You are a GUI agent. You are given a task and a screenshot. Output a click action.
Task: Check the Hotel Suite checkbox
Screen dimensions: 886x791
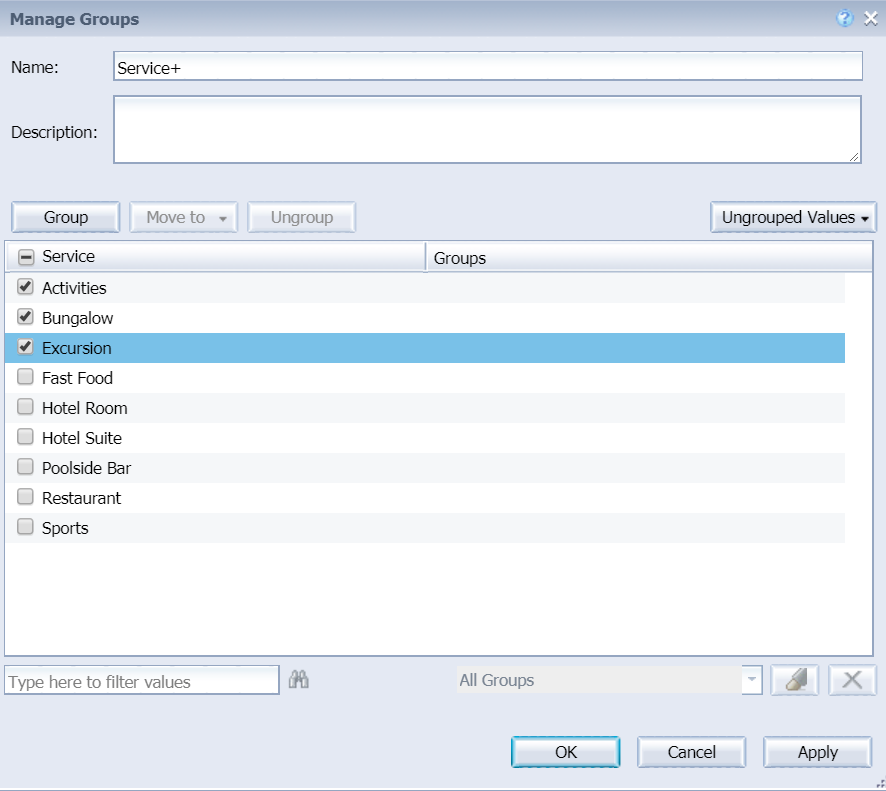[26, 437]
